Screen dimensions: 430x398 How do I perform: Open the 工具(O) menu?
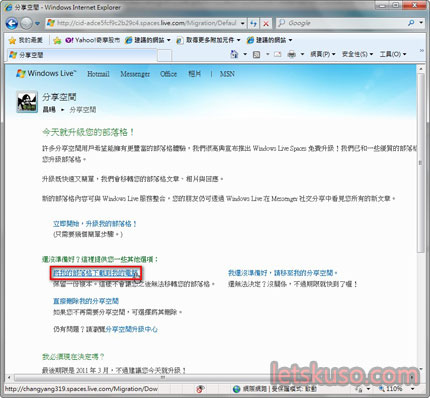coord(393,54)
